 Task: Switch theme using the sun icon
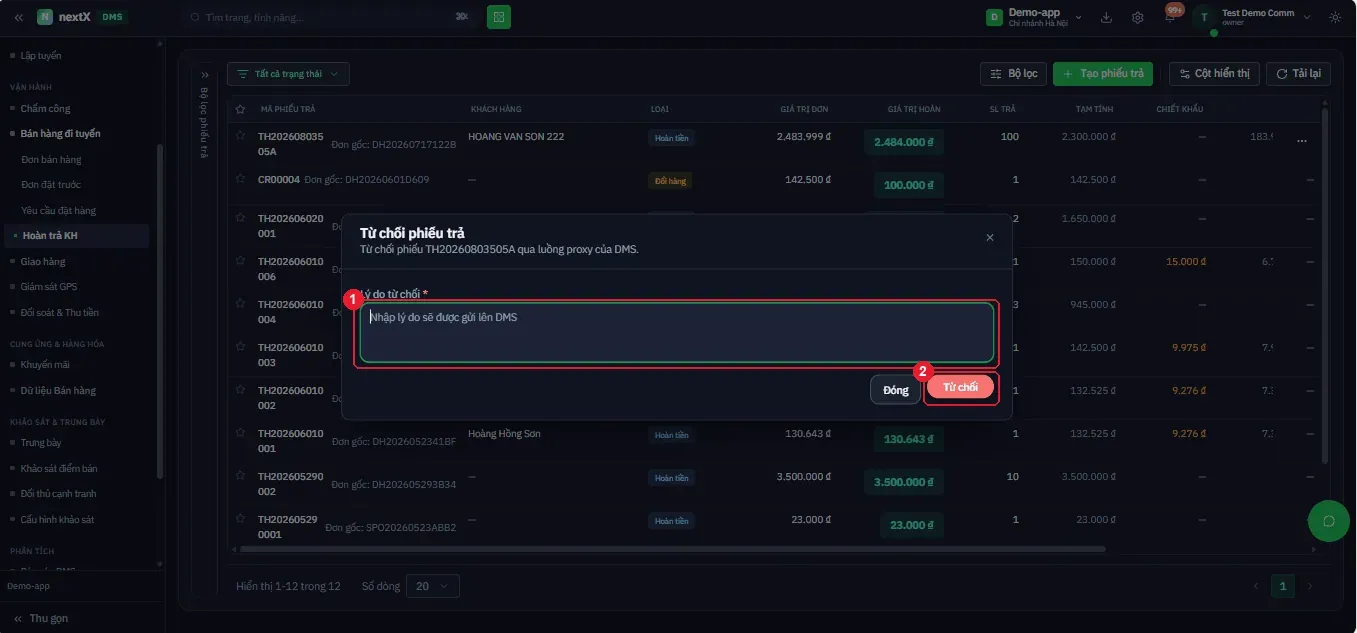pyautogui.click(x=1335, y=17)
